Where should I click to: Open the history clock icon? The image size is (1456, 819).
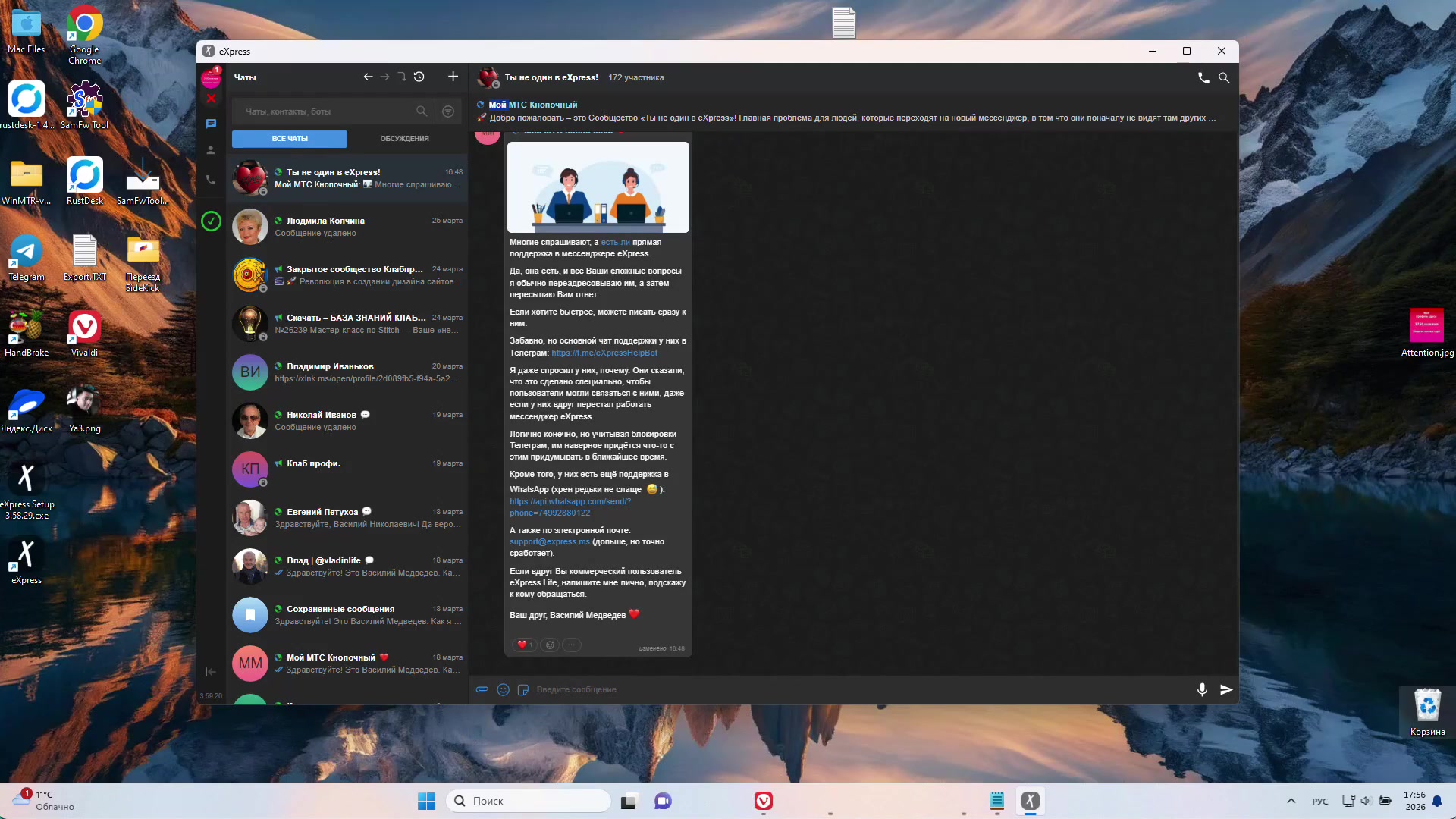419,77
